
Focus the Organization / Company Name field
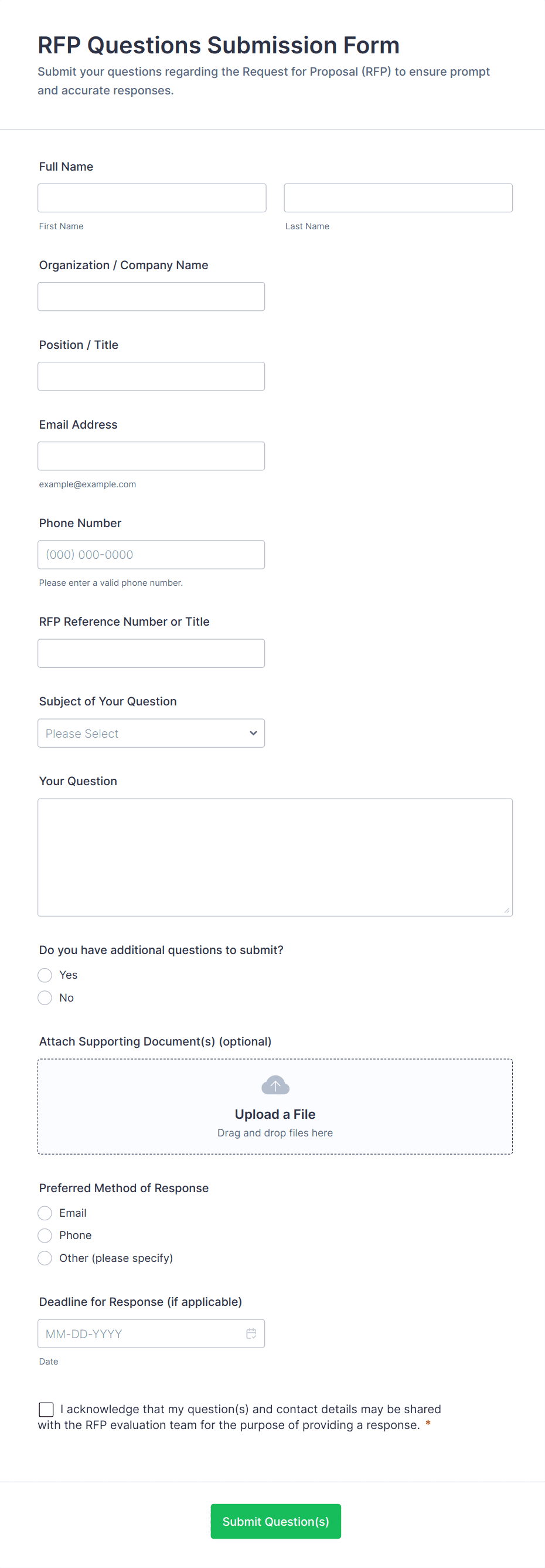pos(151,297)
